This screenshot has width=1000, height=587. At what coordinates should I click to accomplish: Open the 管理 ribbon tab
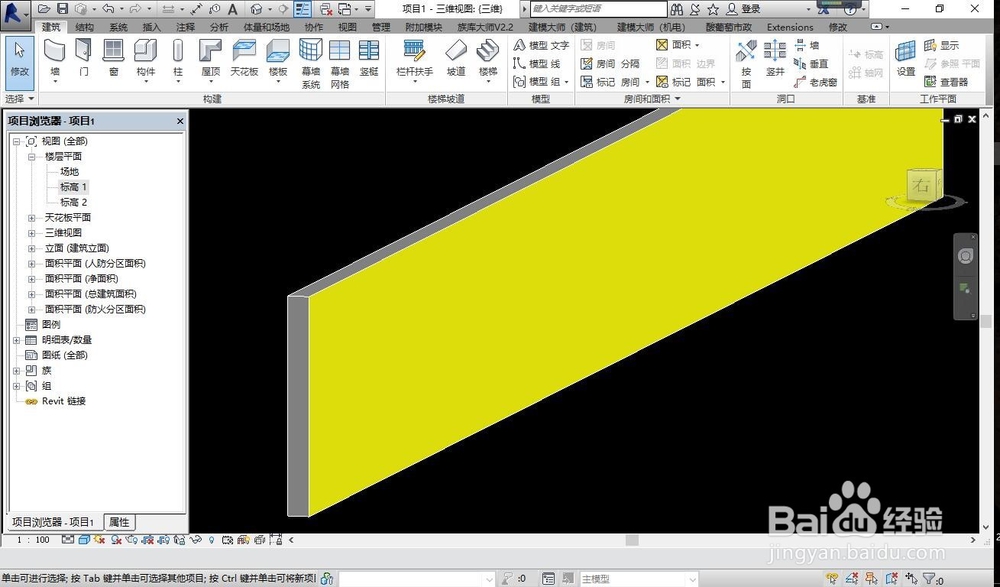tap(381, 27)
